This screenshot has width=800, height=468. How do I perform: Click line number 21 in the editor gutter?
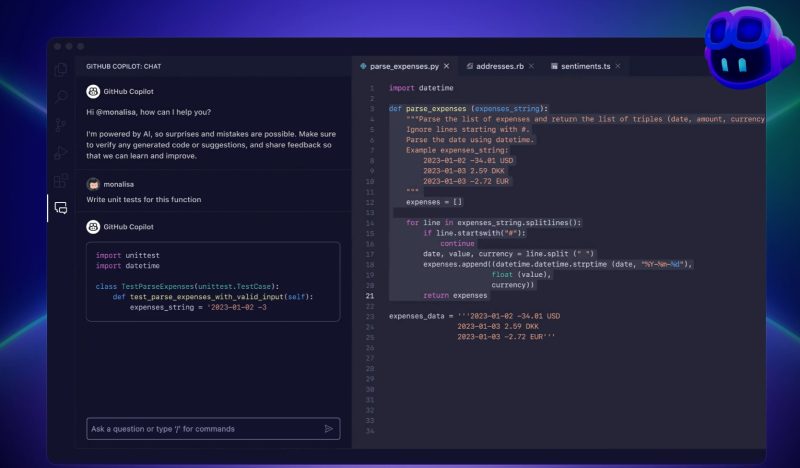[x=370, y=296]
